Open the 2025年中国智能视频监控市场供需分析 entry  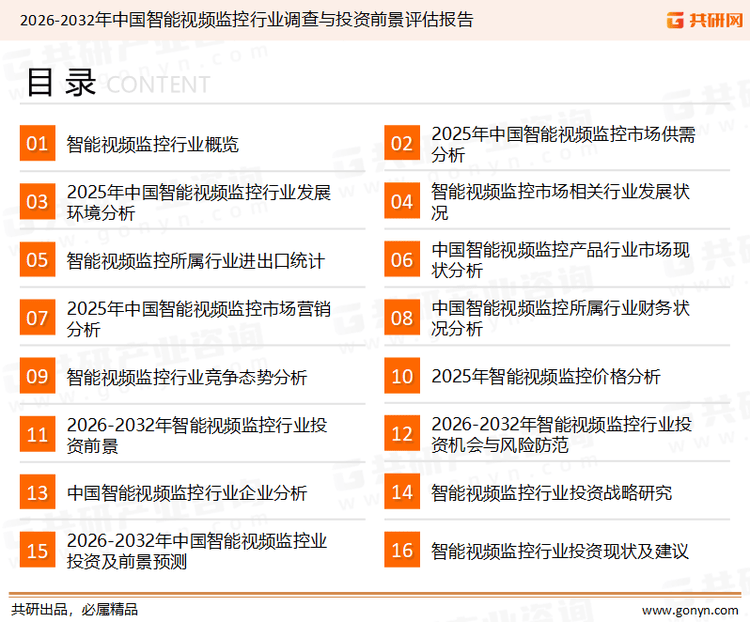(562, 144)
